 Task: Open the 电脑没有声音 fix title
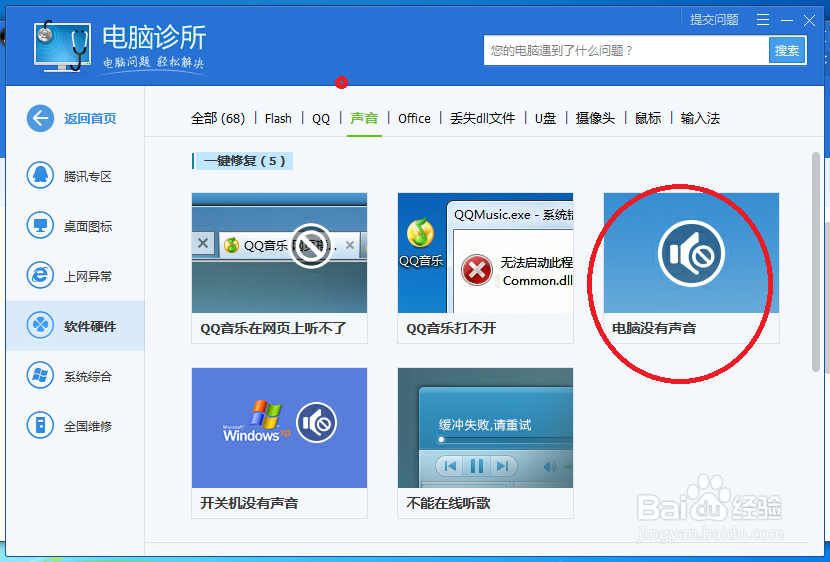coord(654,329)
